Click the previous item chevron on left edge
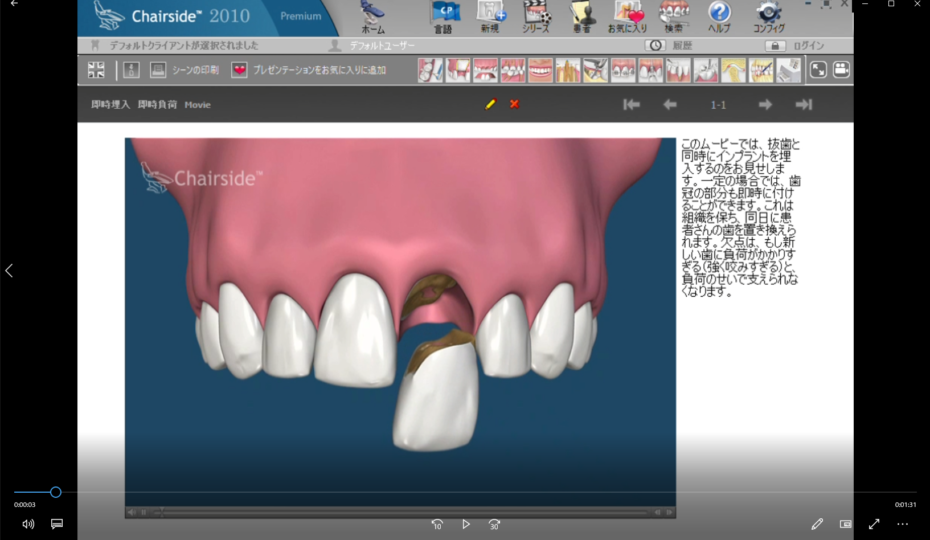The width and height of the screenshot is (930, 540). [x=9, y=271]
